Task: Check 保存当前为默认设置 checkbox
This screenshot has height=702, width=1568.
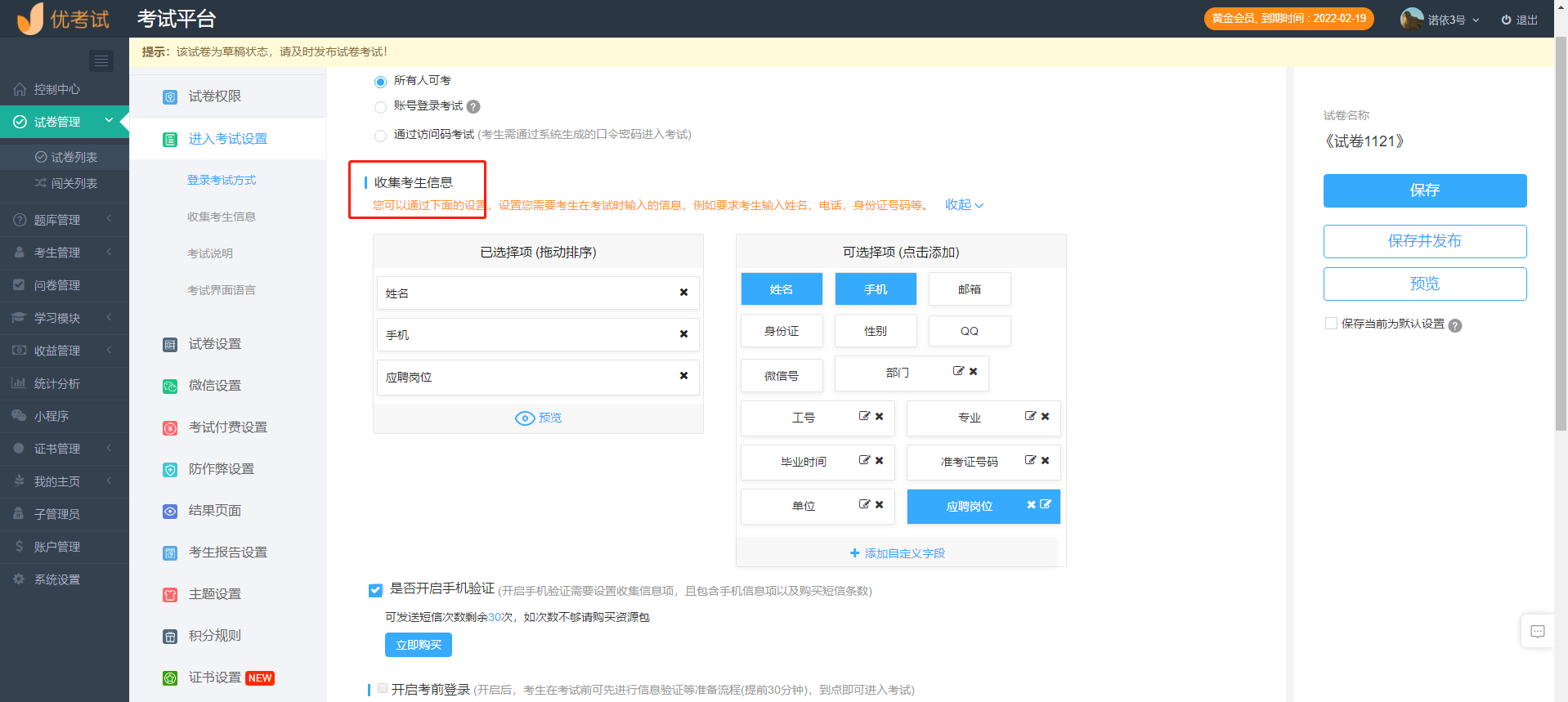Action: pyautogui.click(x=1331, y=324)
